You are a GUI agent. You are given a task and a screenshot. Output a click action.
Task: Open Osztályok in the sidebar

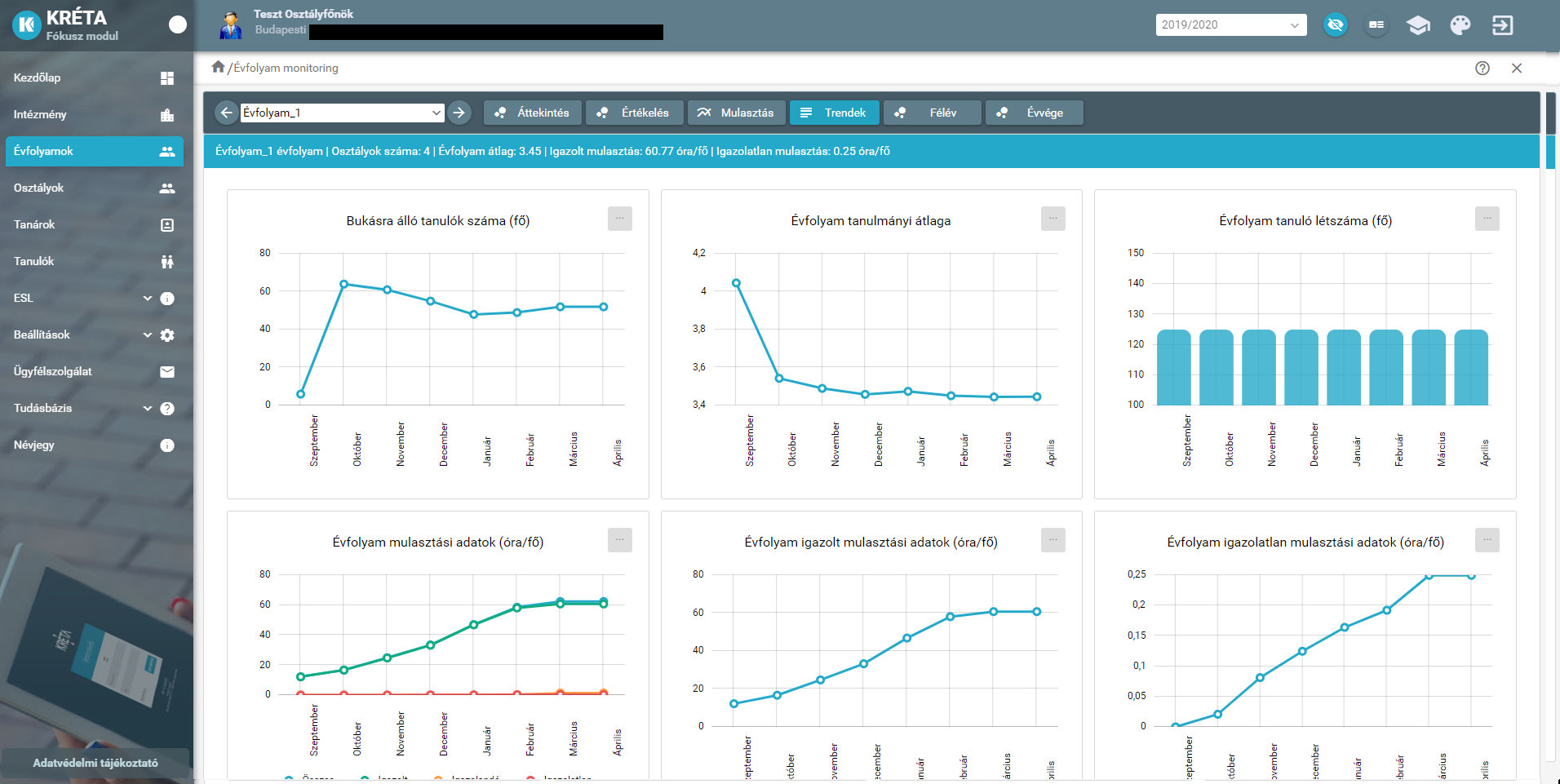coord(95,188)
